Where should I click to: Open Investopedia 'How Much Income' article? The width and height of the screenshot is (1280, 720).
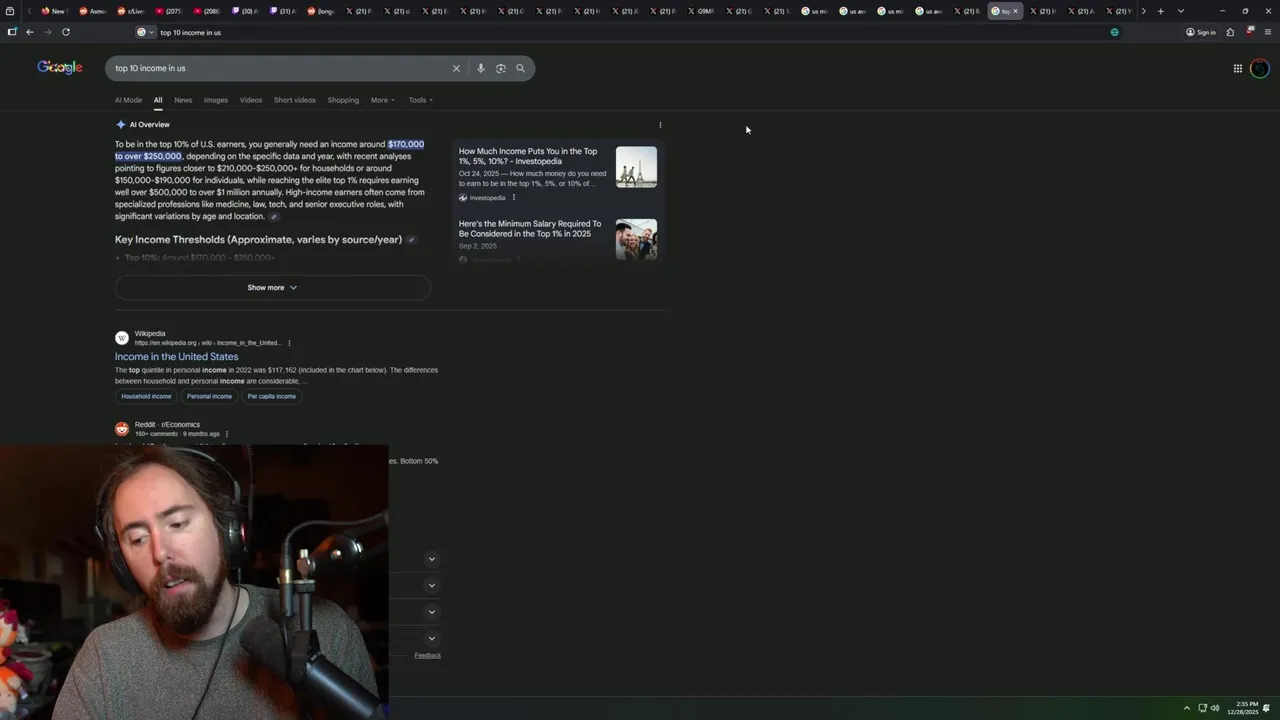[x=528, y=156]
